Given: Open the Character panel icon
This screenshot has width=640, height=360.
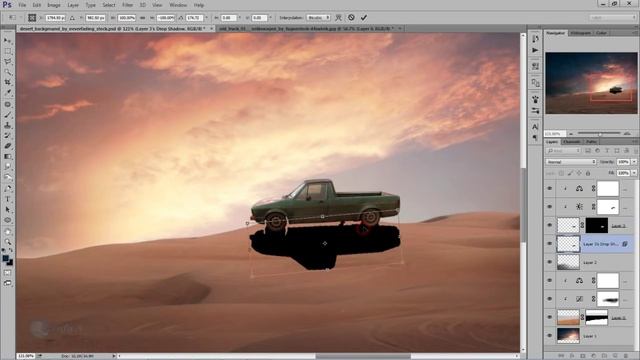Looking at the screenshot, I should click(x=535, y=127).
